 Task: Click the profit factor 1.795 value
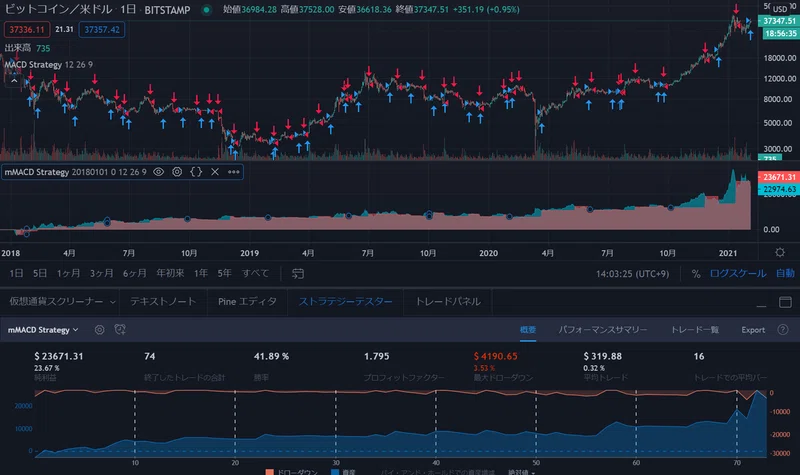click(x=377, y=356)
